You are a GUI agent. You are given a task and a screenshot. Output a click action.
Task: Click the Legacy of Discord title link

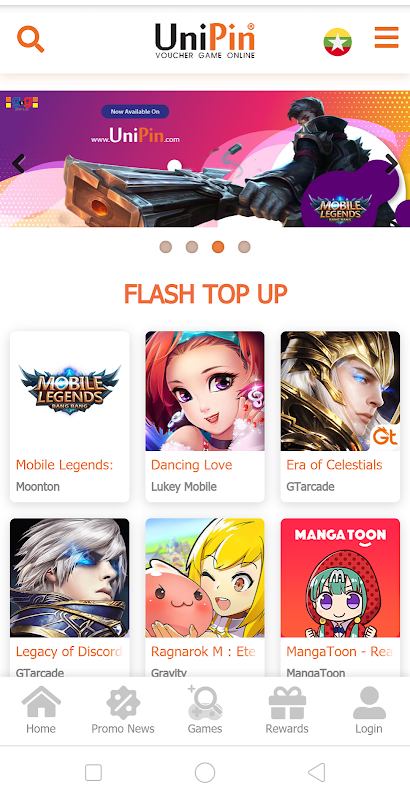(69, 652)
